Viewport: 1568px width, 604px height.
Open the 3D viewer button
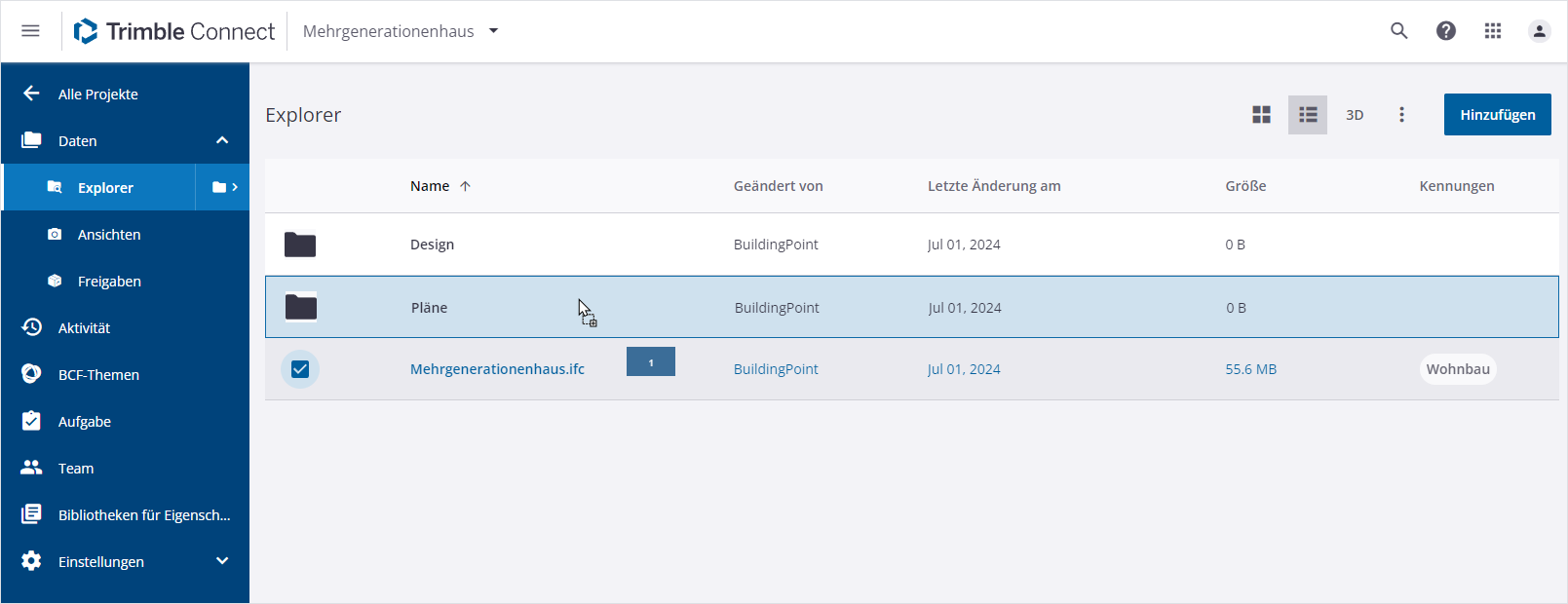[1355, 115]
